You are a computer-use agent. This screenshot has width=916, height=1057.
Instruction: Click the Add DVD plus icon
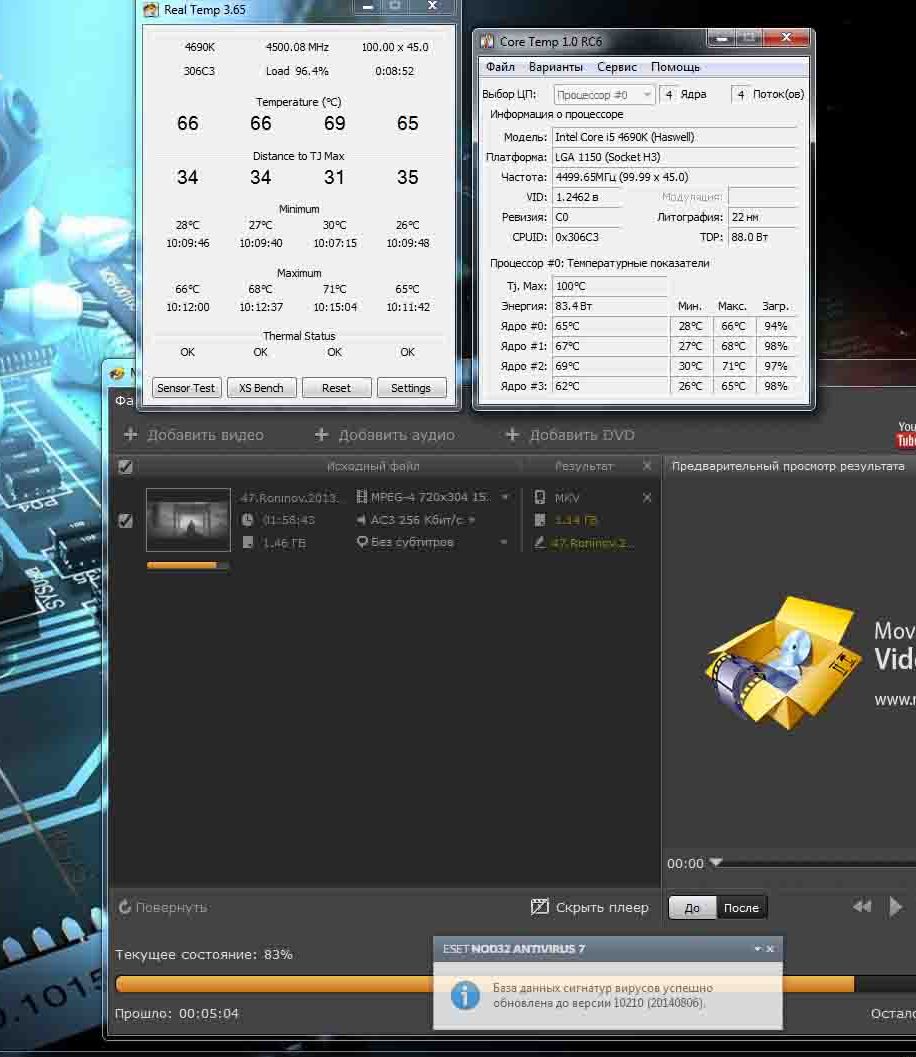512,434
